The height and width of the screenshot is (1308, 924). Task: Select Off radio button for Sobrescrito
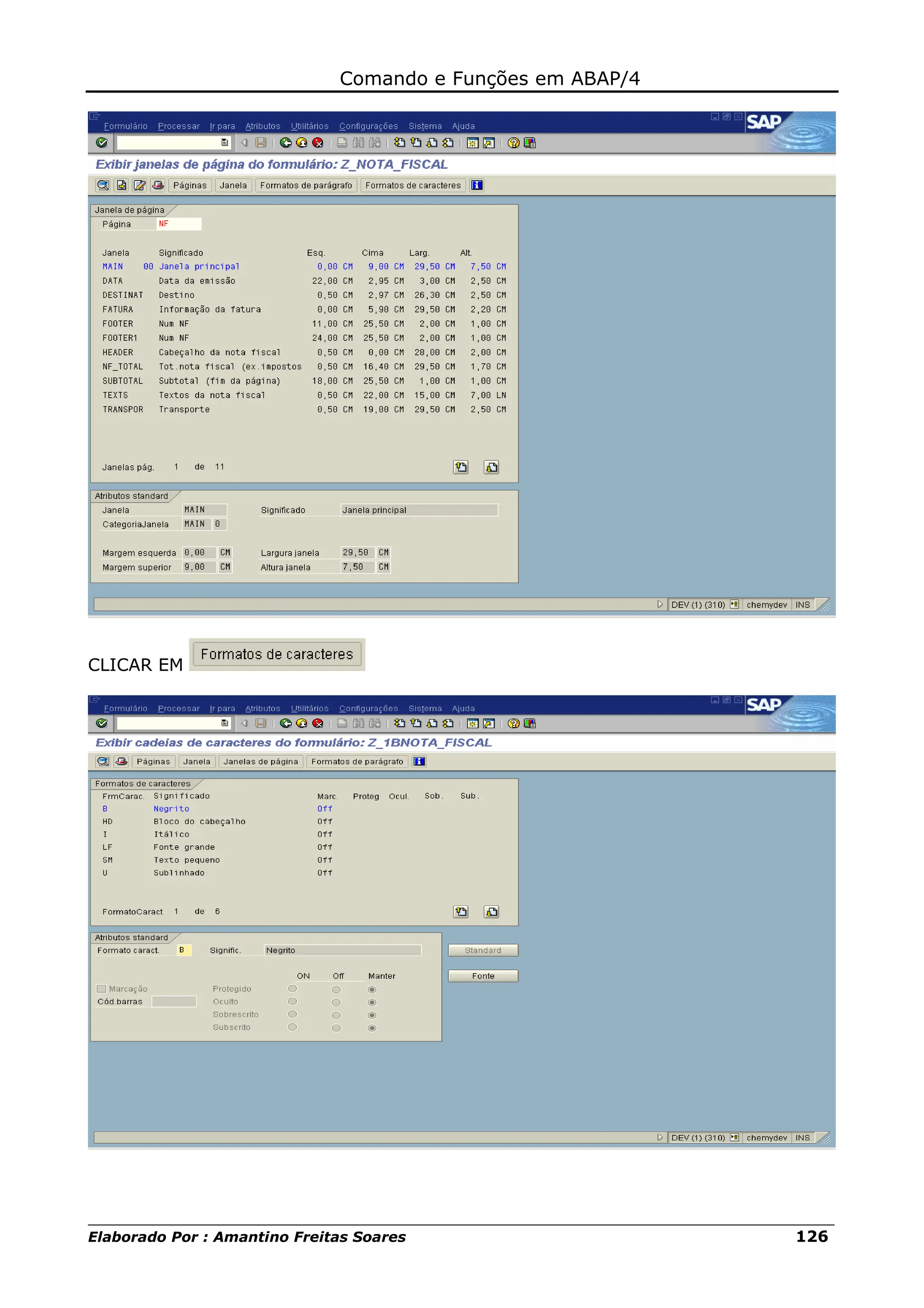pyautogui.click(x=337, y=1015)
